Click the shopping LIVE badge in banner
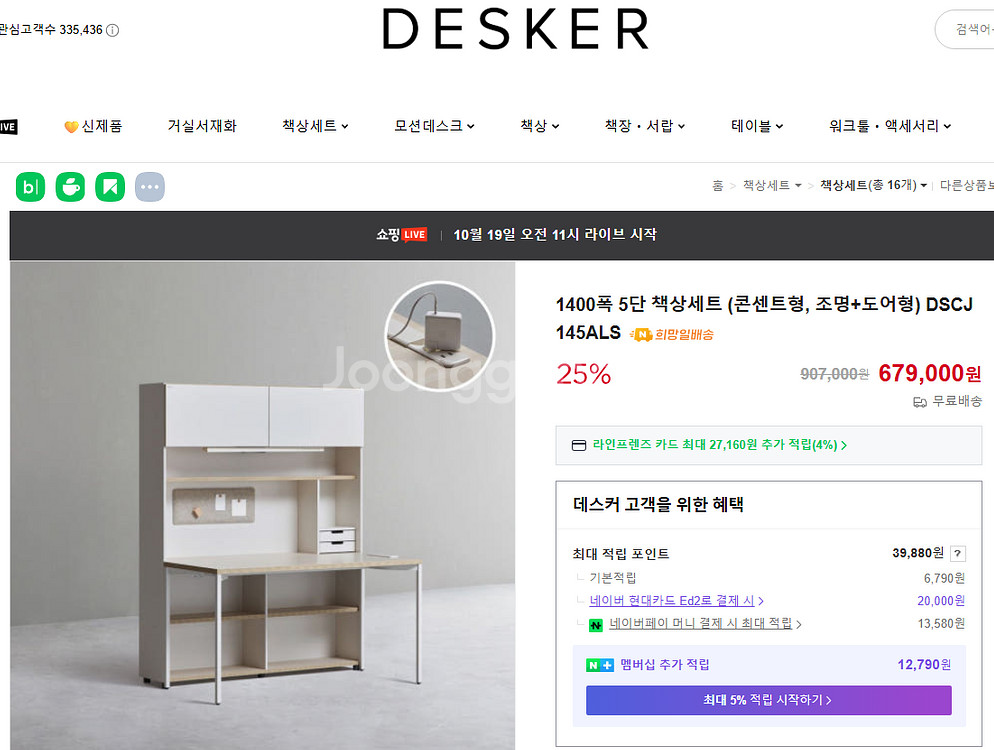 tap(401, 235)
